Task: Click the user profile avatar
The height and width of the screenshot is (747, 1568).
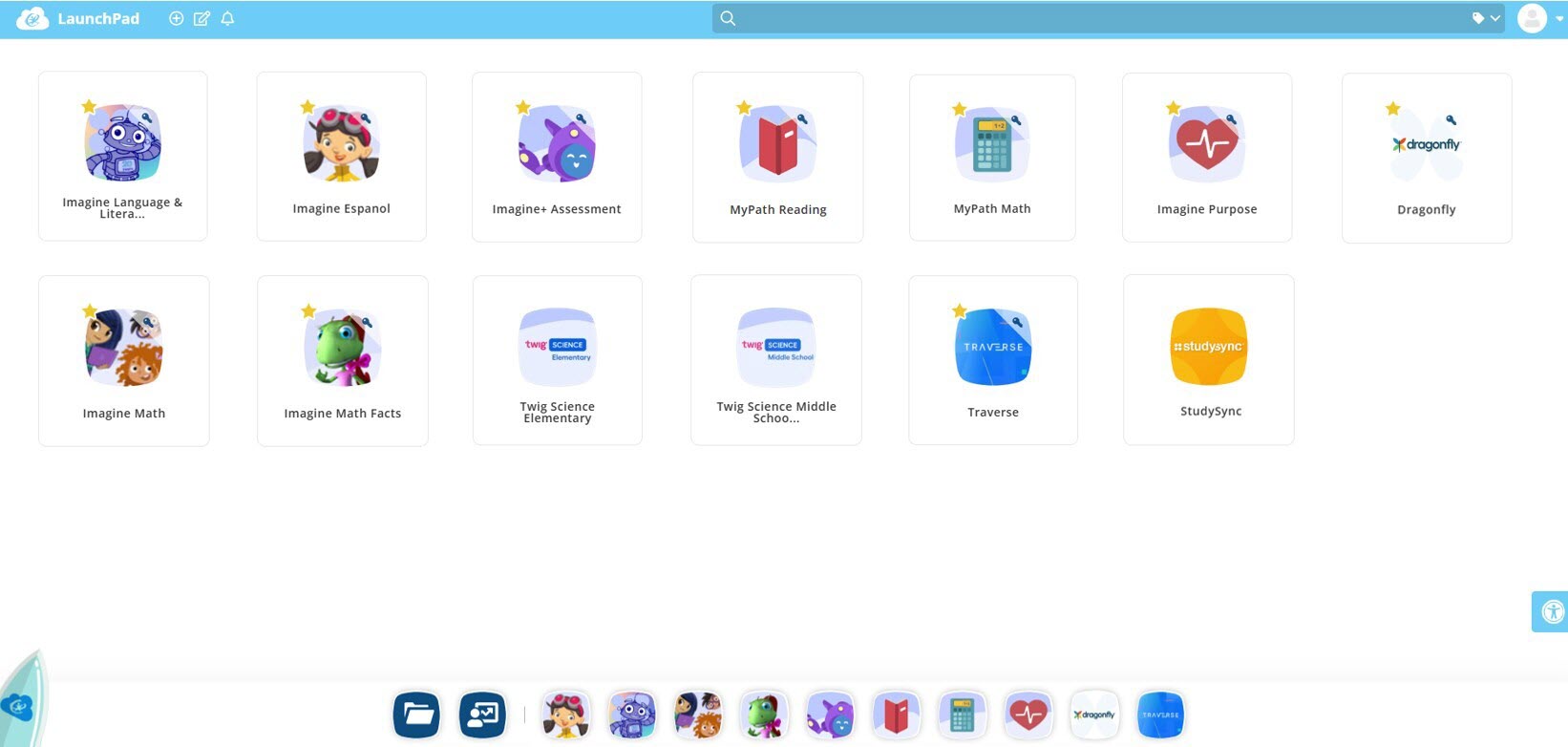Action: click(1532, 18)
